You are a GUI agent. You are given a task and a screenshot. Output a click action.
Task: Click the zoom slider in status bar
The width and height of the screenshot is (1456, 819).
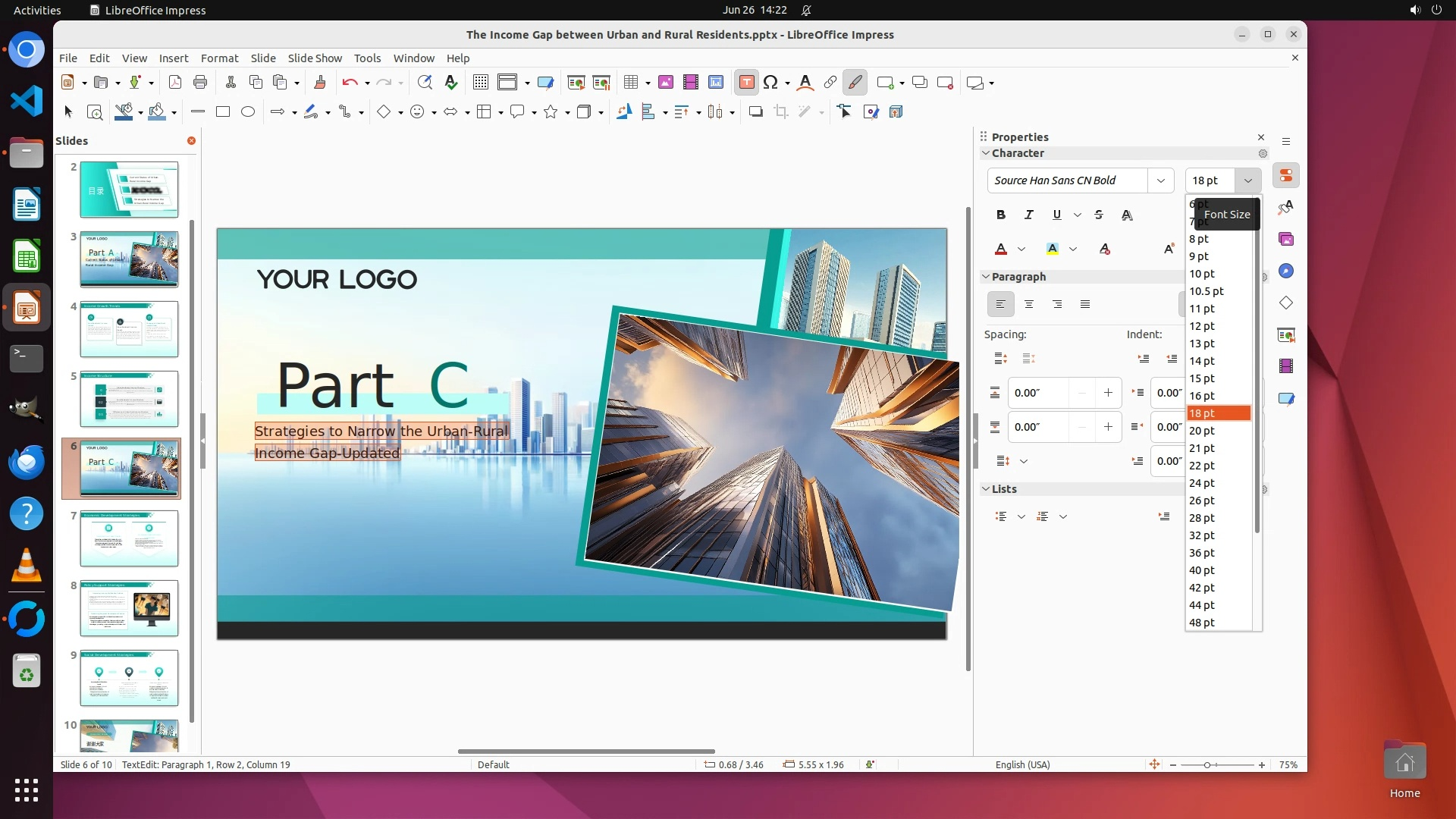point(1207,765)
